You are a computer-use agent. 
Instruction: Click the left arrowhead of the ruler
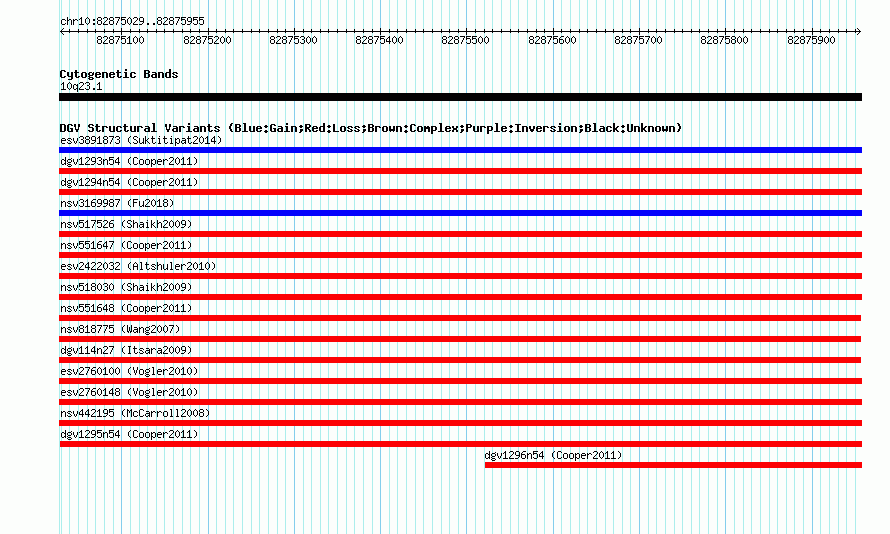pyautogui.click(x=62, y=31)
